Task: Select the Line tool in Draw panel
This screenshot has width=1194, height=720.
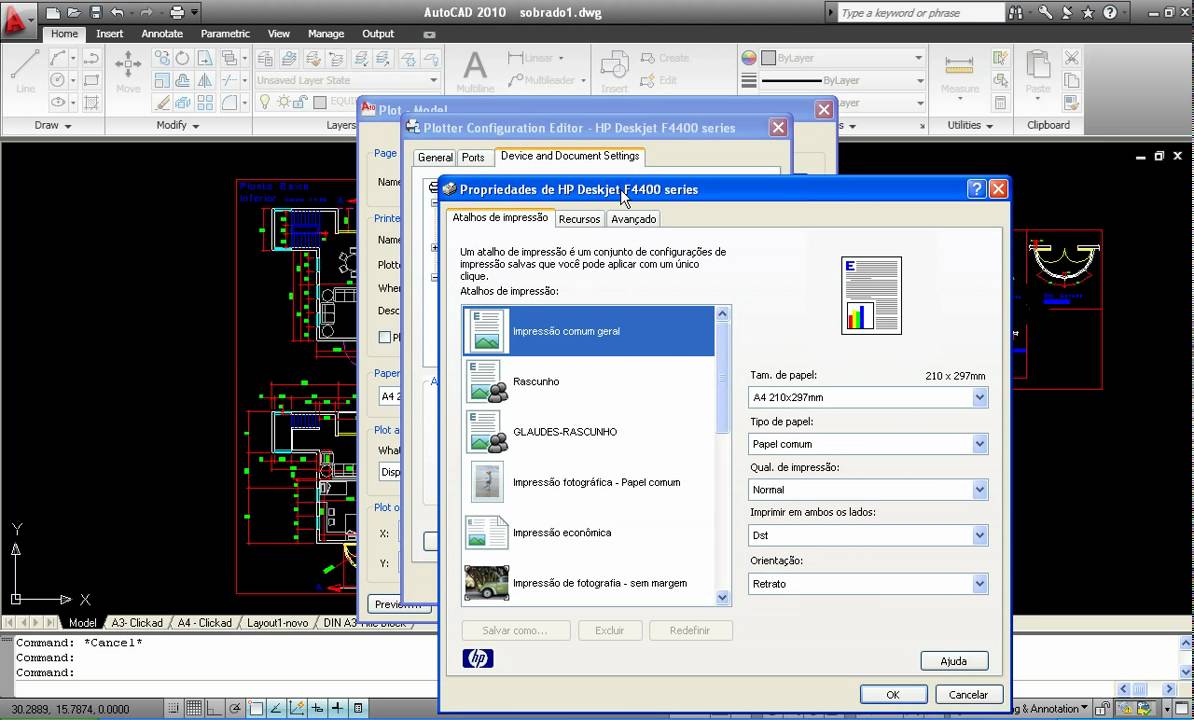Action: pos(25,72)
